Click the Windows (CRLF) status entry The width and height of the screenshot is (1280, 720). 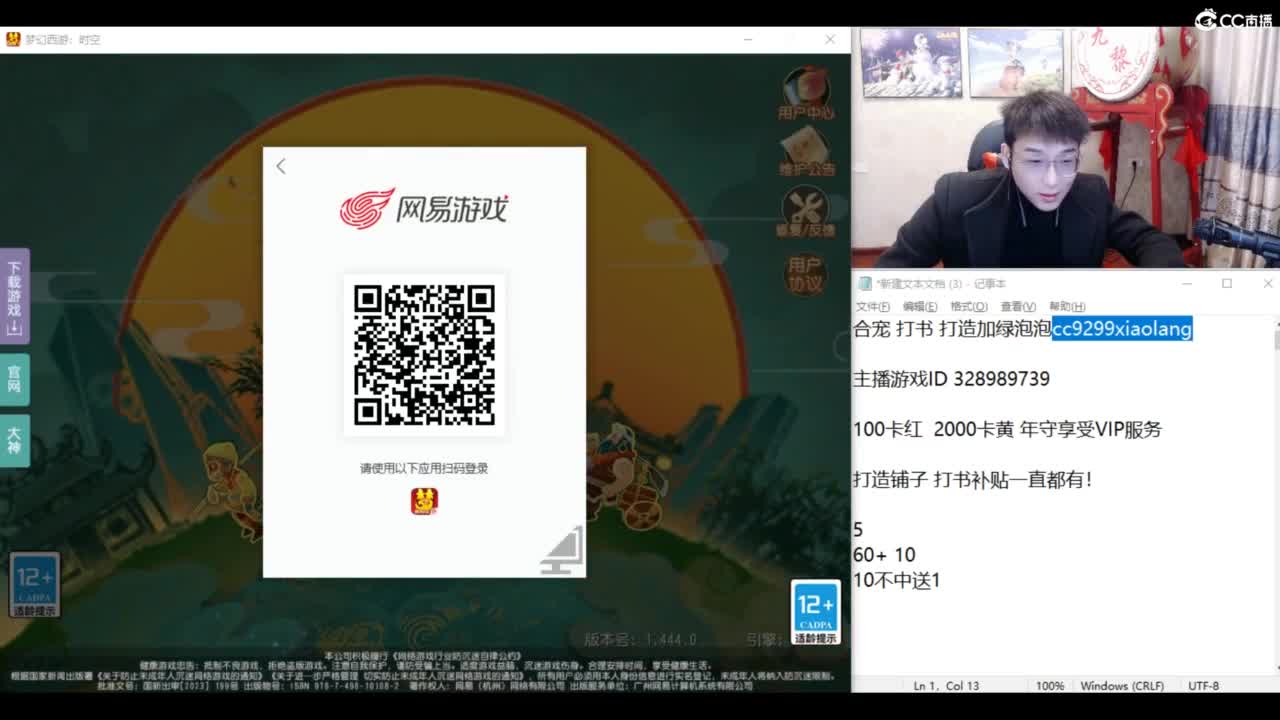click(1122, 686)
